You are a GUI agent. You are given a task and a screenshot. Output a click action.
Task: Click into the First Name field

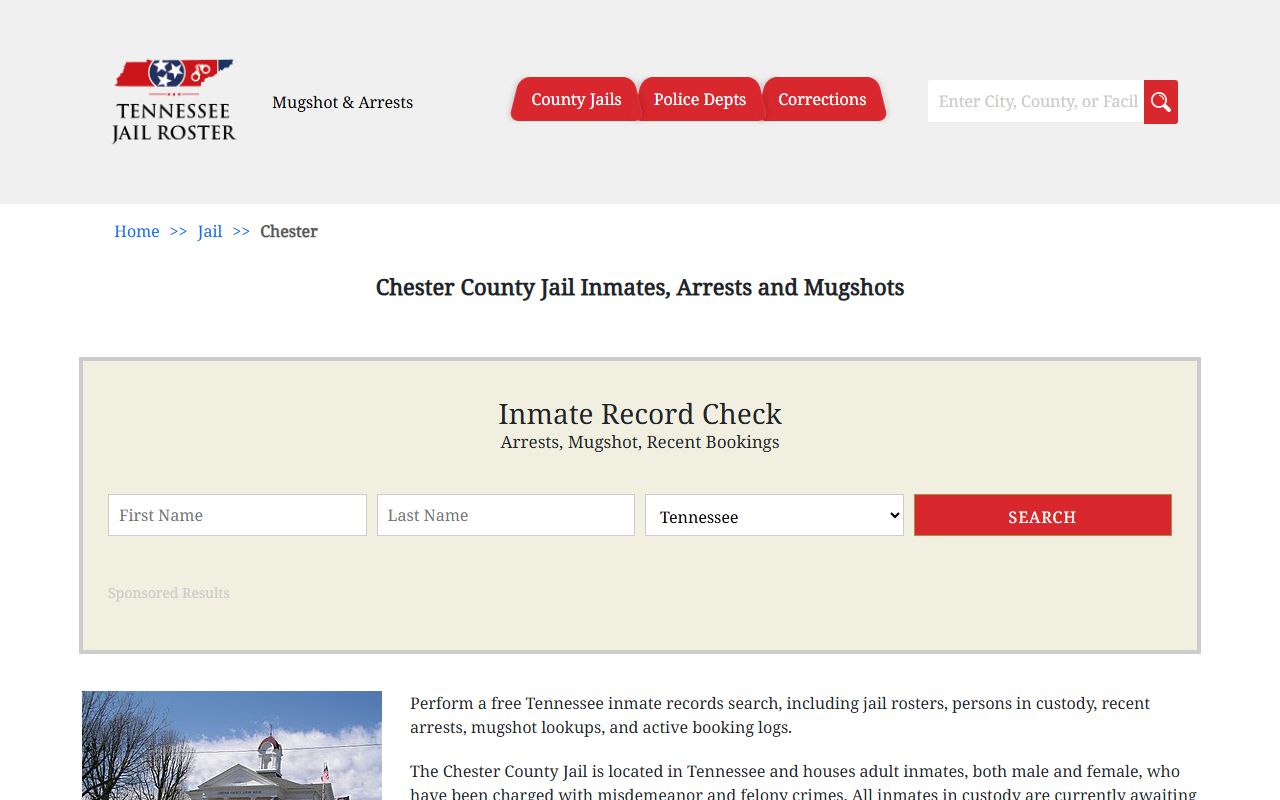(237, 515)
